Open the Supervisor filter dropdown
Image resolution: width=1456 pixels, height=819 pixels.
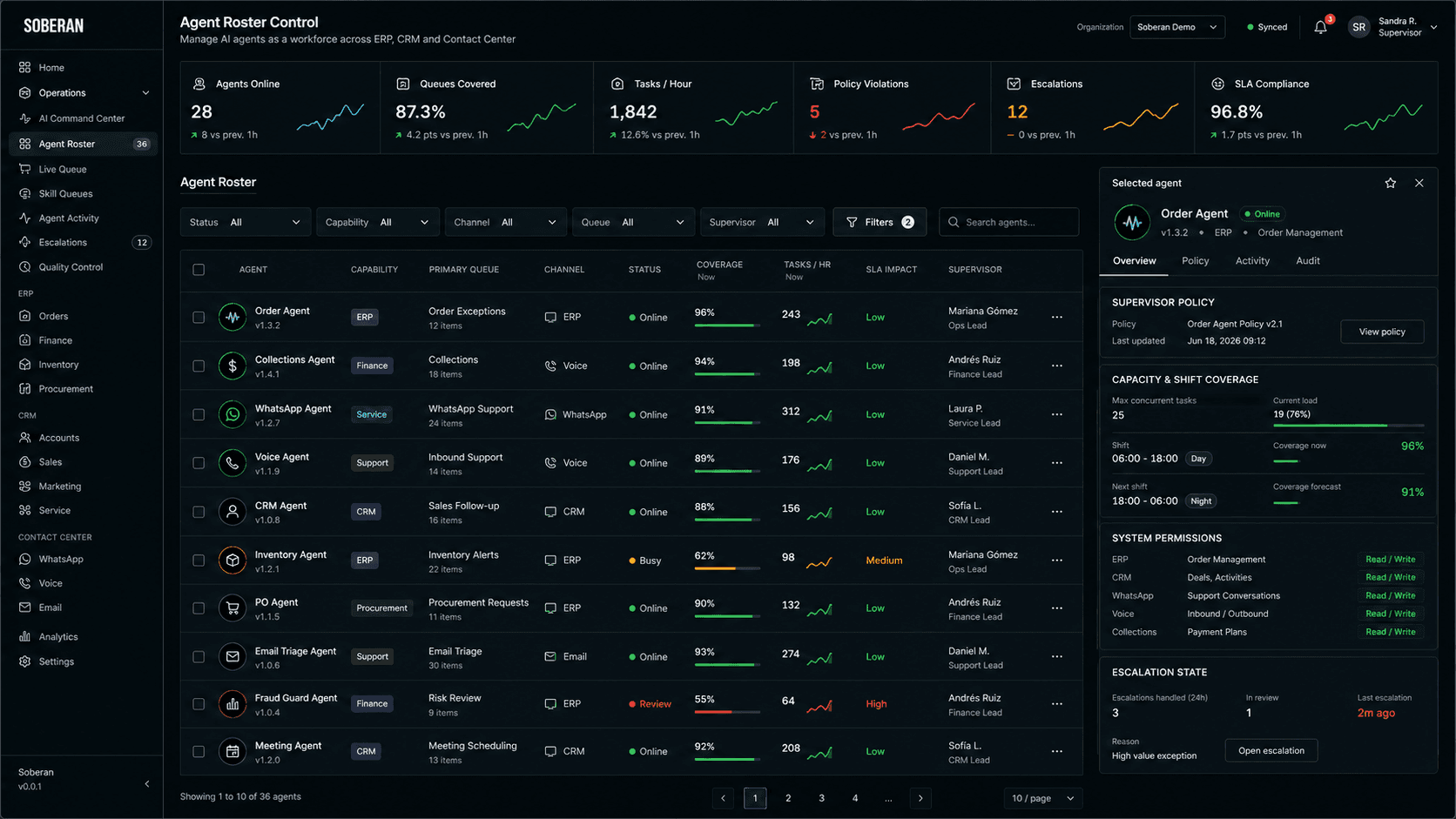pos(762,222)
